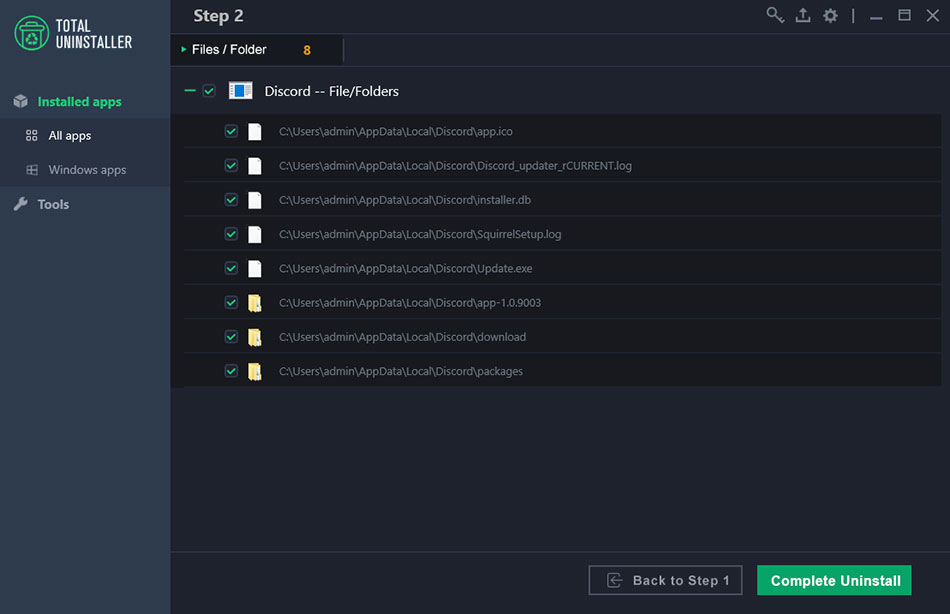Select the installer.db path text

click(405, 200)
